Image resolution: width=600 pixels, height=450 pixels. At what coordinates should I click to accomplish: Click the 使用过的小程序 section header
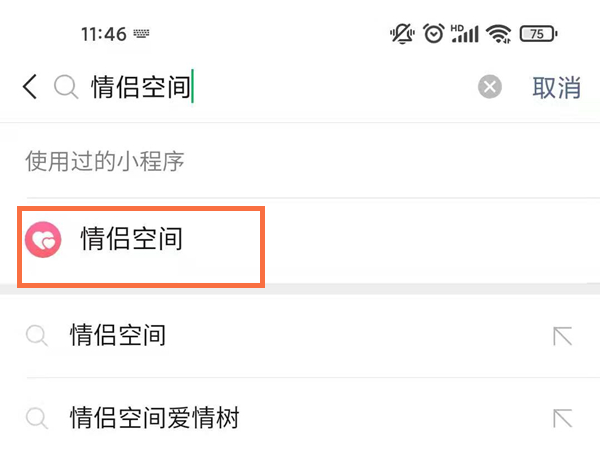[x=105, y=161]
